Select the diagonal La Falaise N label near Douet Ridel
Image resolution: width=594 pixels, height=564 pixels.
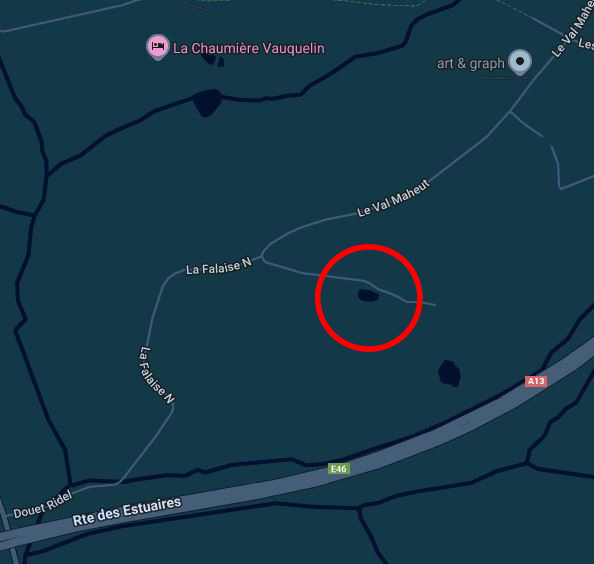pos(157,375)
